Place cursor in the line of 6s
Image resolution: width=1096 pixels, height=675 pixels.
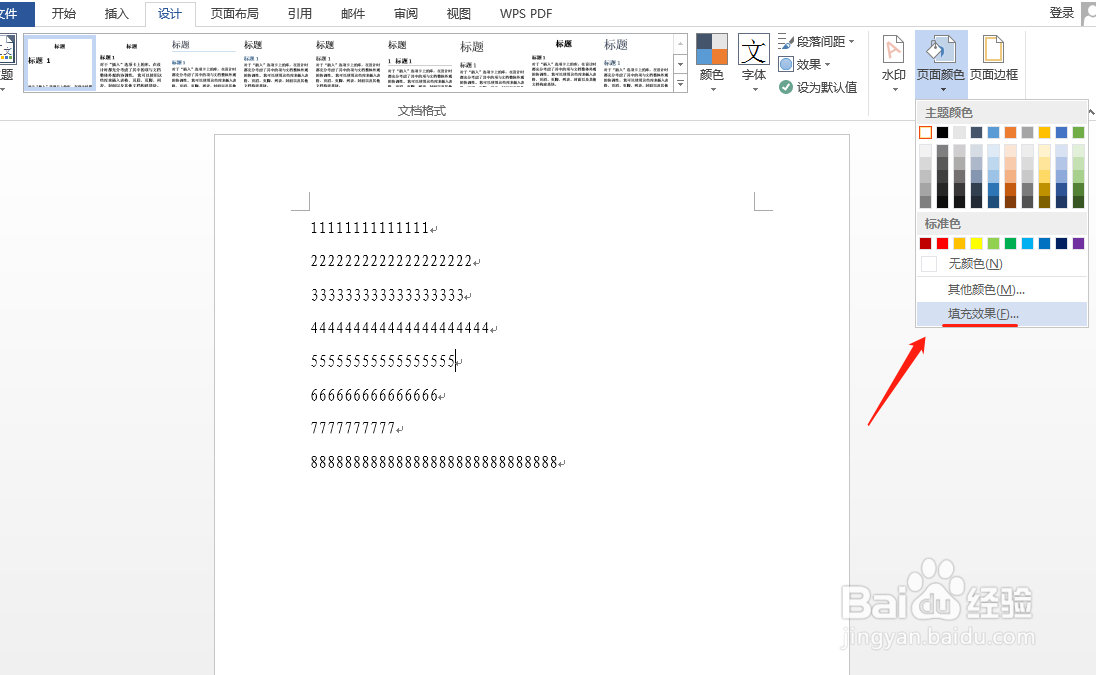tap(374, 395)
